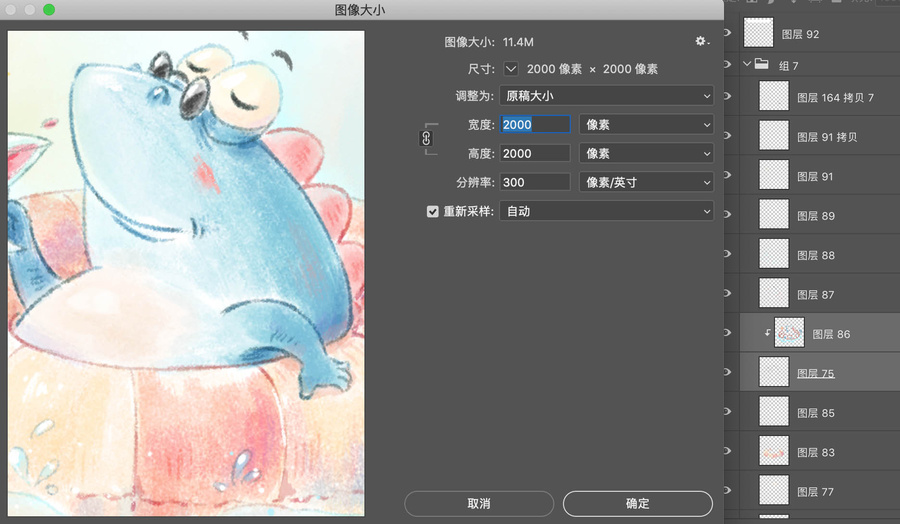Click the 确定 button
This screenshot has height=524, width=900.
click(x=638, y=503)
